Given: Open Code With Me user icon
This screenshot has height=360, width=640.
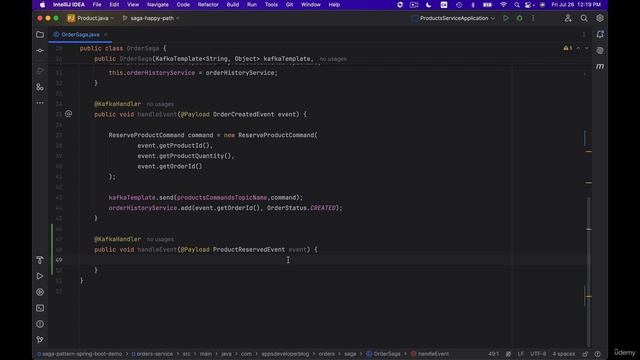Looking at the screenshot, I should pos(568,18).
